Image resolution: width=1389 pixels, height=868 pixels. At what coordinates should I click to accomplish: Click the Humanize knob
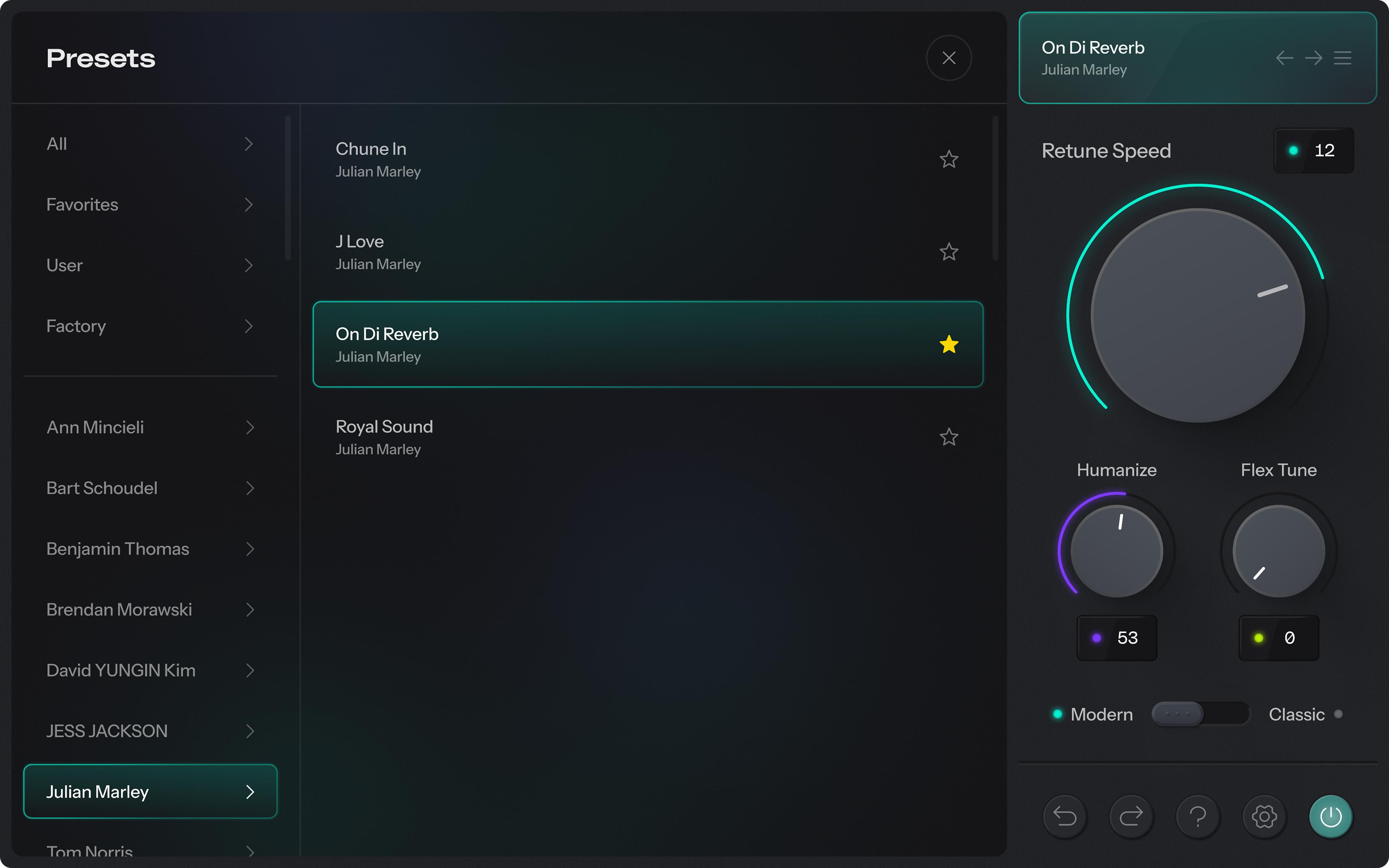(x=1116, y=551)
